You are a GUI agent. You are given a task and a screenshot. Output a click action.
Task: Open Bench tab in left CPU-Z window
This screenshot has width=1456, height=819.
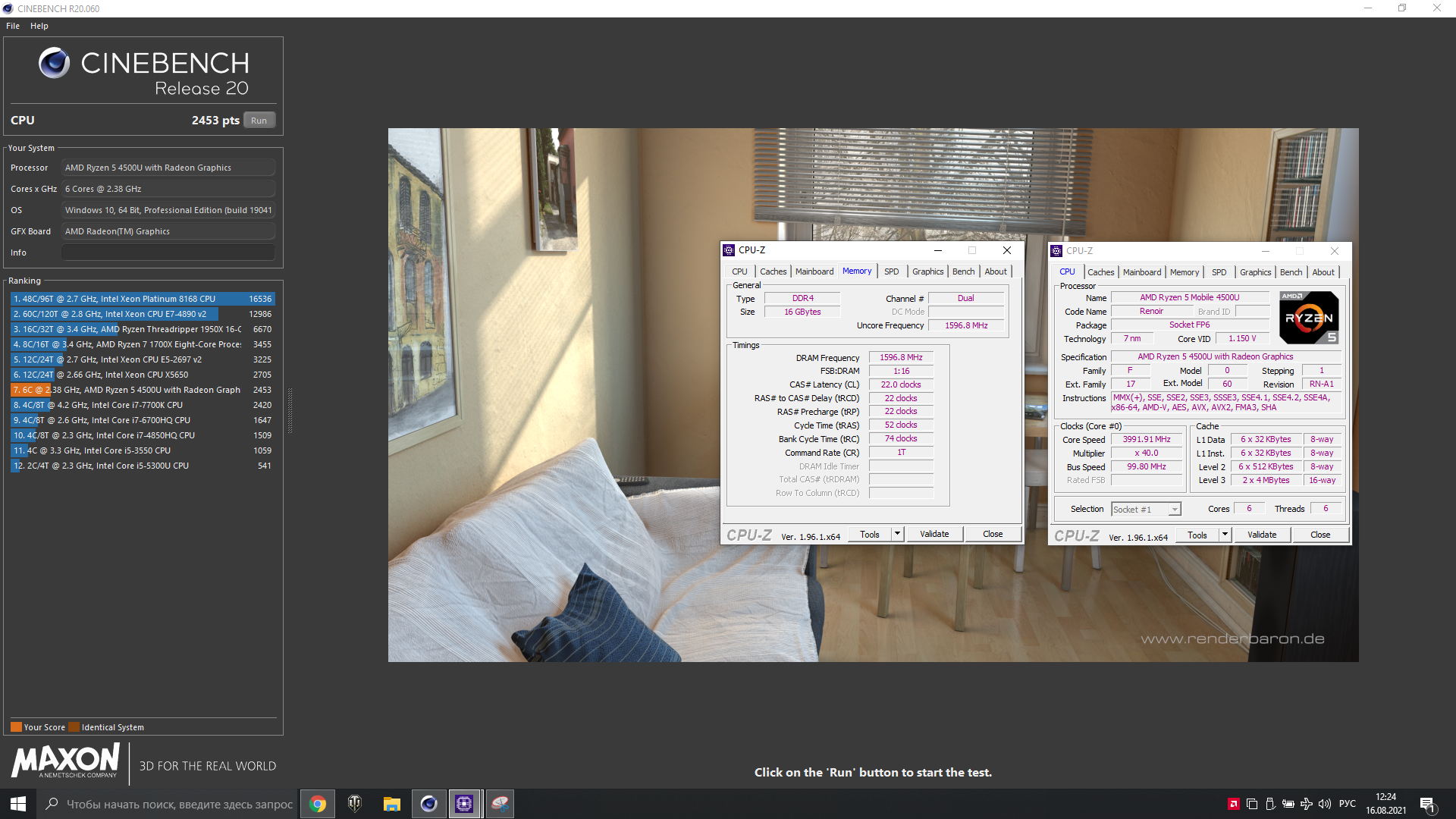click(x=963, y=271)
